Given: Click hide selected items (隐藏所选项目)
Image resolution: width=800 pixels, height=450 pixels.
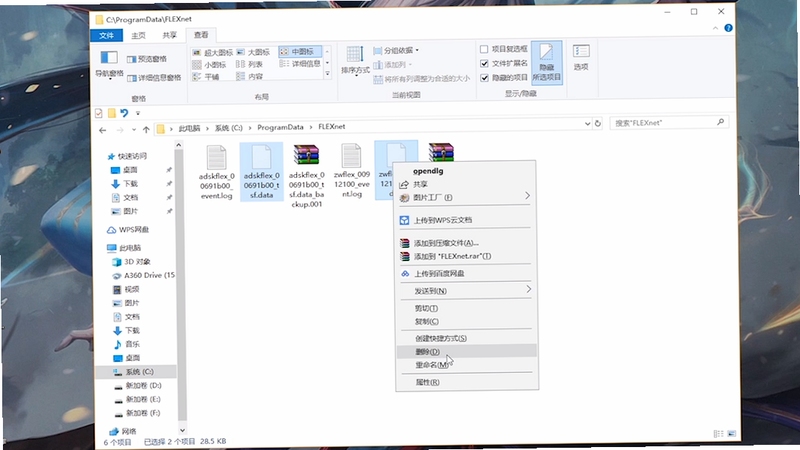Looking at the screenshot, I should (x=546, y=62).
